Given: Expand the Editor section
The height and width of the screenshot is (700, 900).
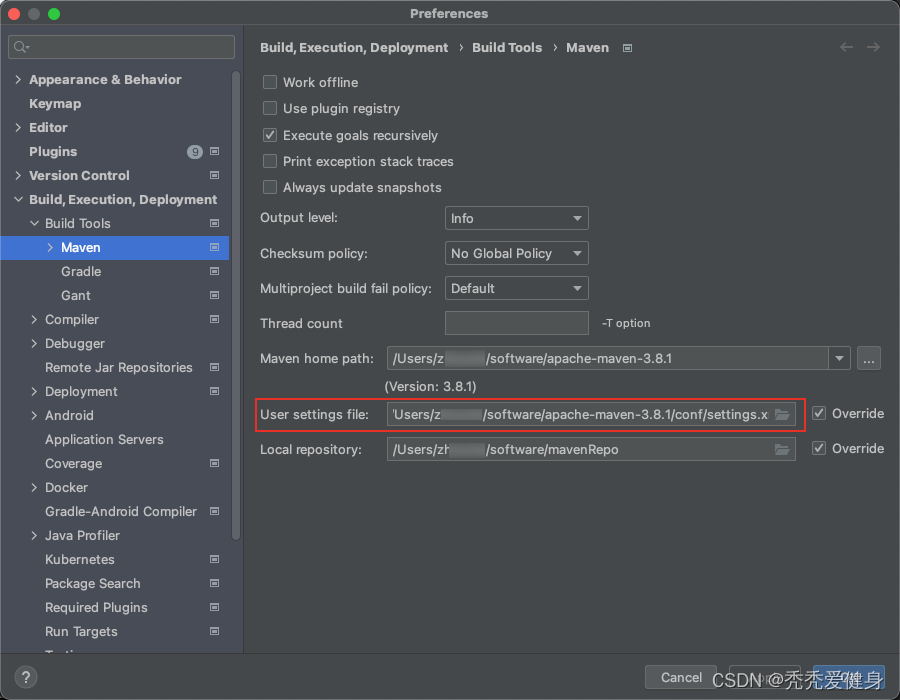Looking at the screenshot, I should click(18, 127).
